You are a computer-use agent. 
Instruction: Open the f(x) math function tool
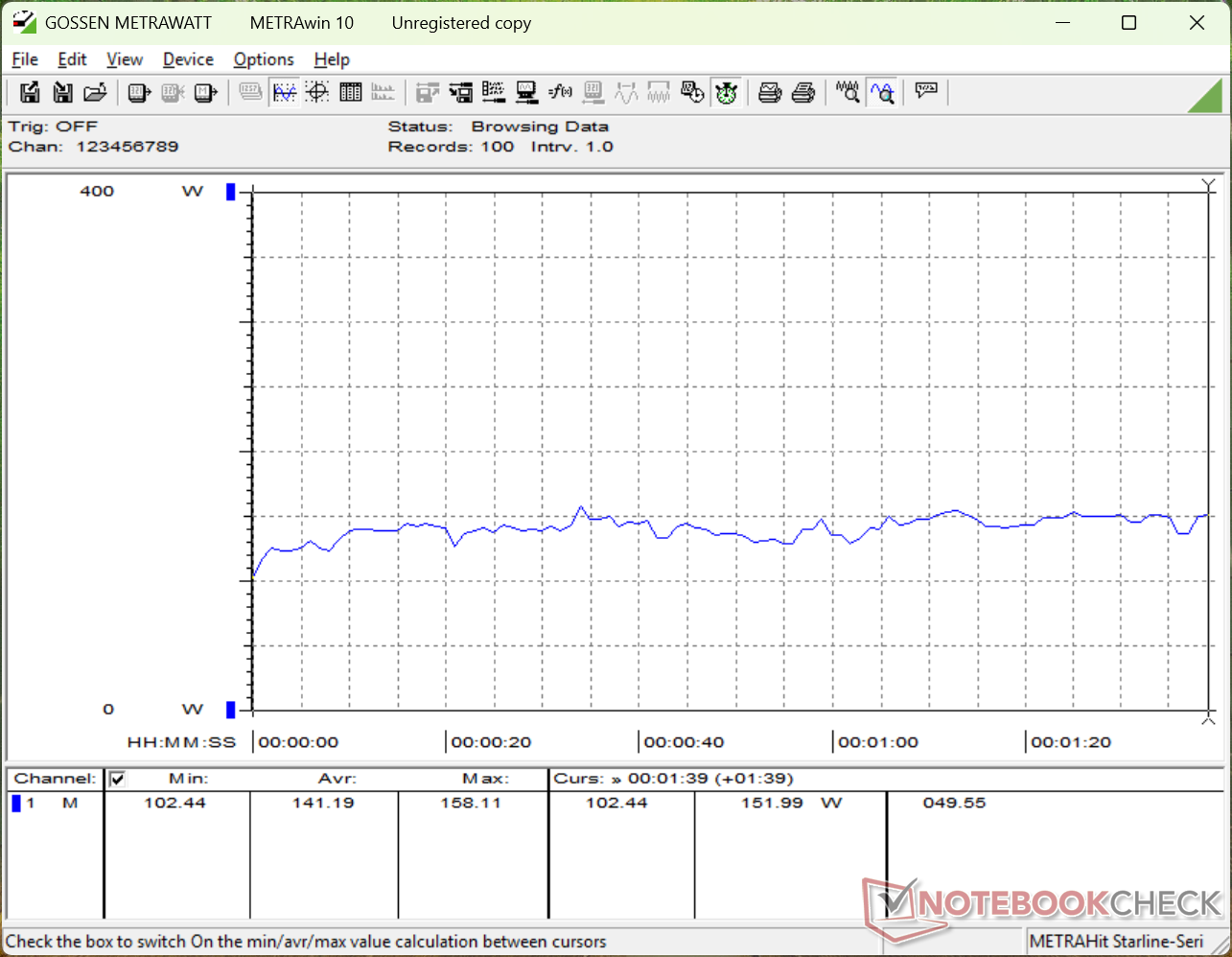(x=560, y=92)
